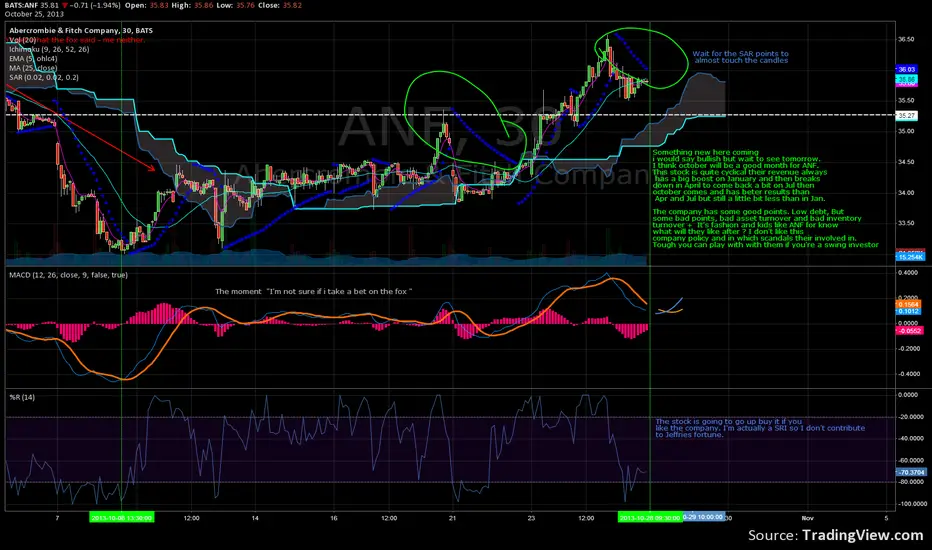Click the red fox annotation text under title

(89, 40)
